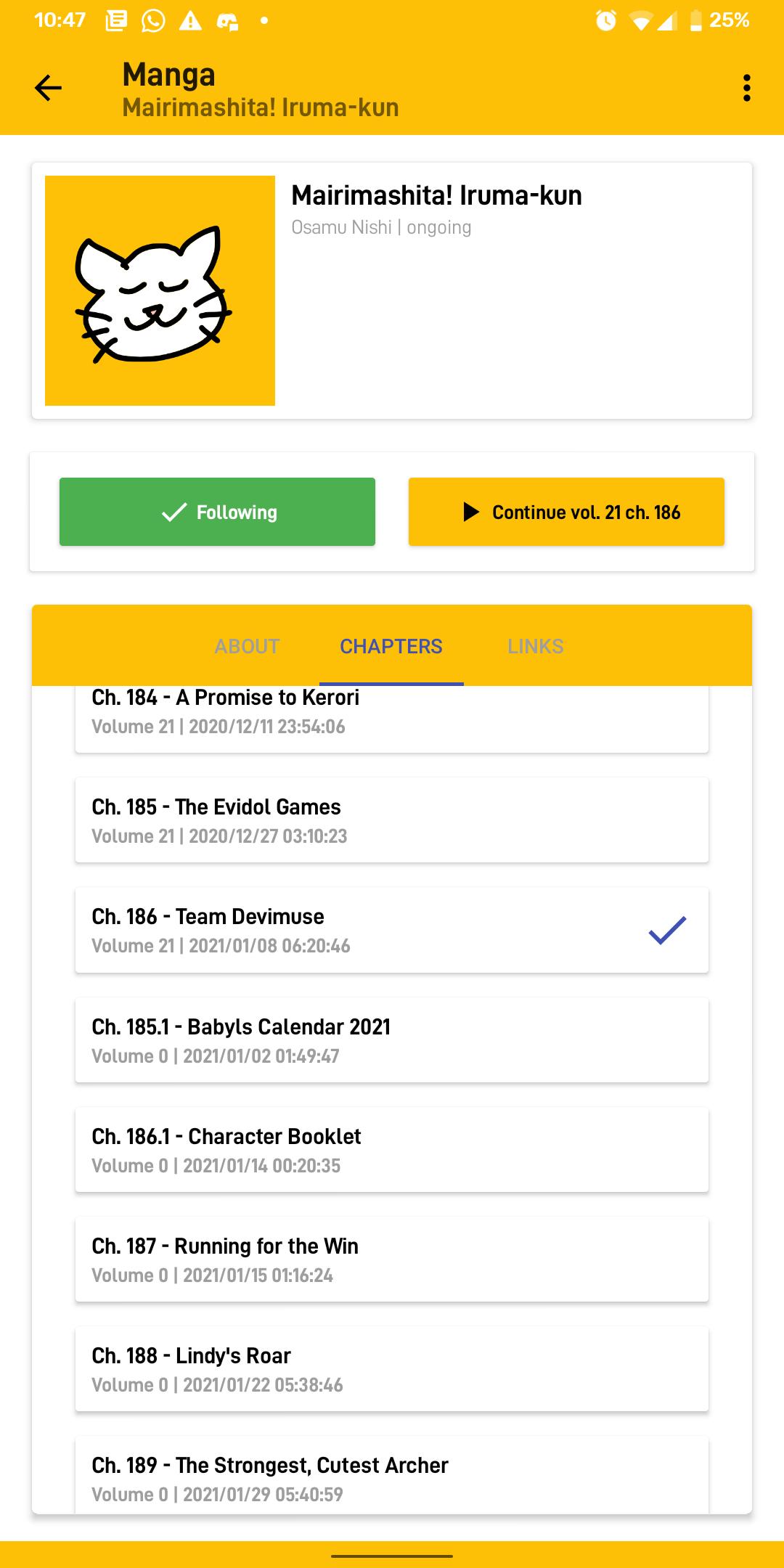Open Ch. 186.1 Character Booklet
The height and width of the screenshot is (1568, 784).
click(391, 1150)
